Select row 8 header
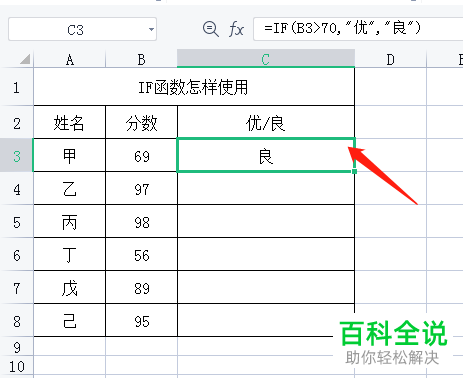The image size is (463, 378). click(x=16, y=320)
